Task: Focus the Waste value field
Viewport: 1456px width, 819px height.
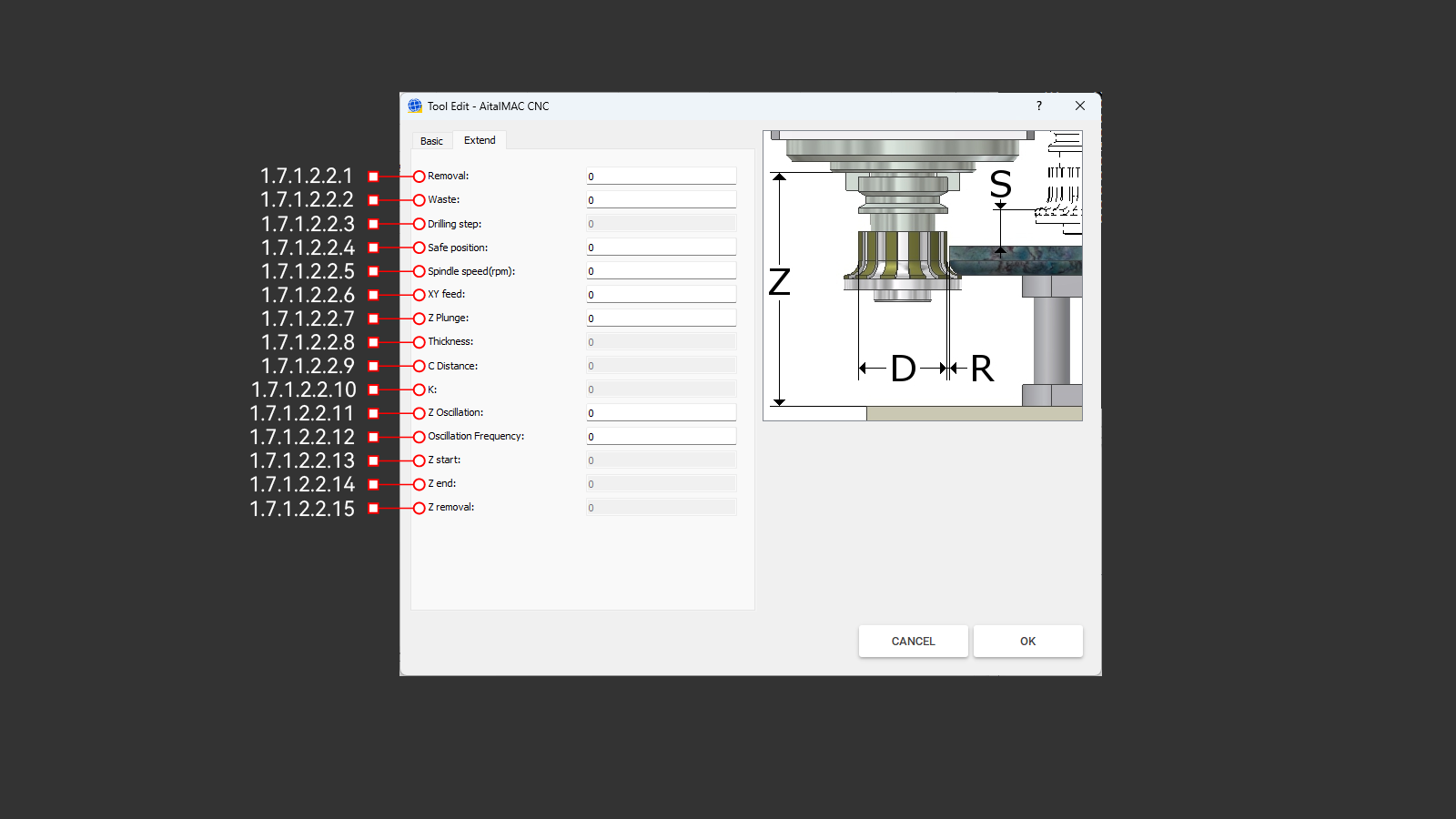Action: [x=661, y=200]
